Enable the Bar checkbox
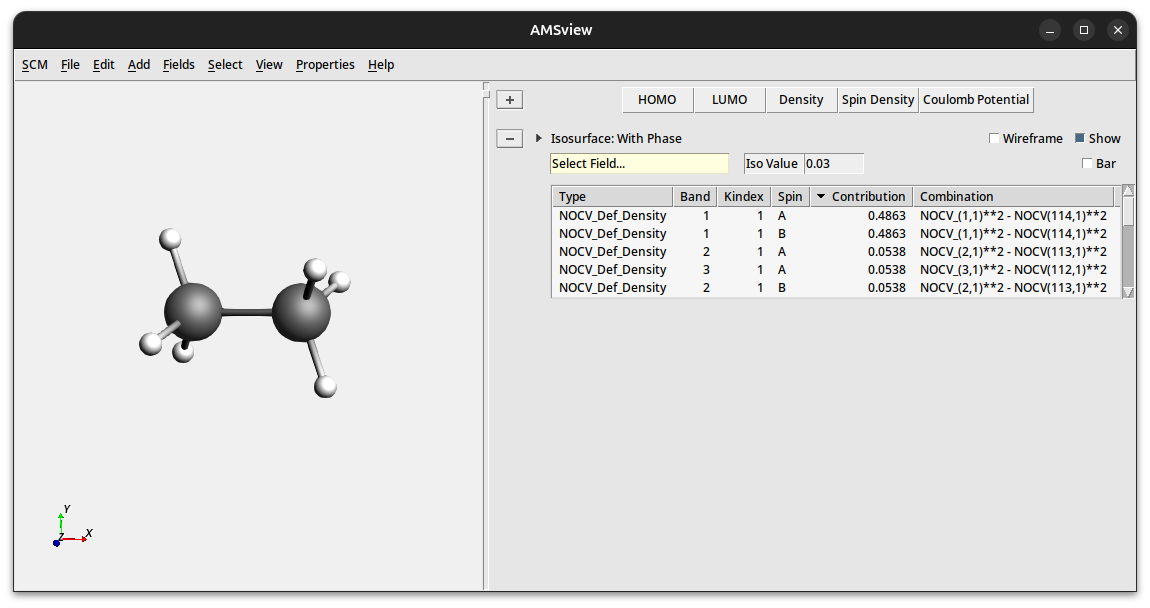 click(1087, 164)
